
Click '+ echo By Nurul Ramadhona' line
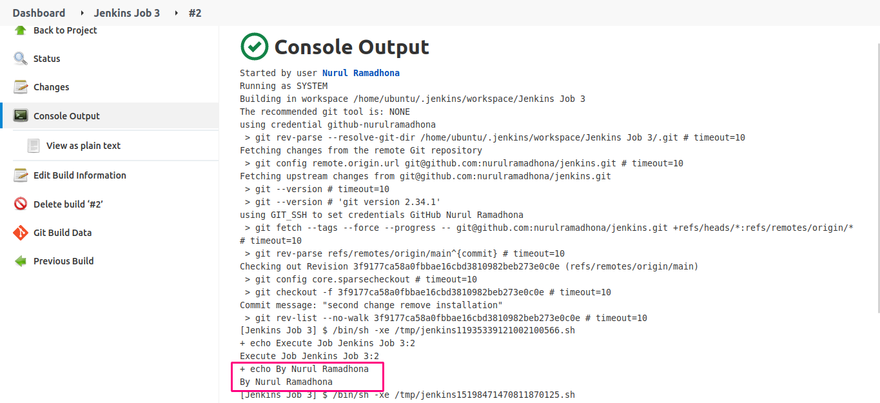pos(304,369)
